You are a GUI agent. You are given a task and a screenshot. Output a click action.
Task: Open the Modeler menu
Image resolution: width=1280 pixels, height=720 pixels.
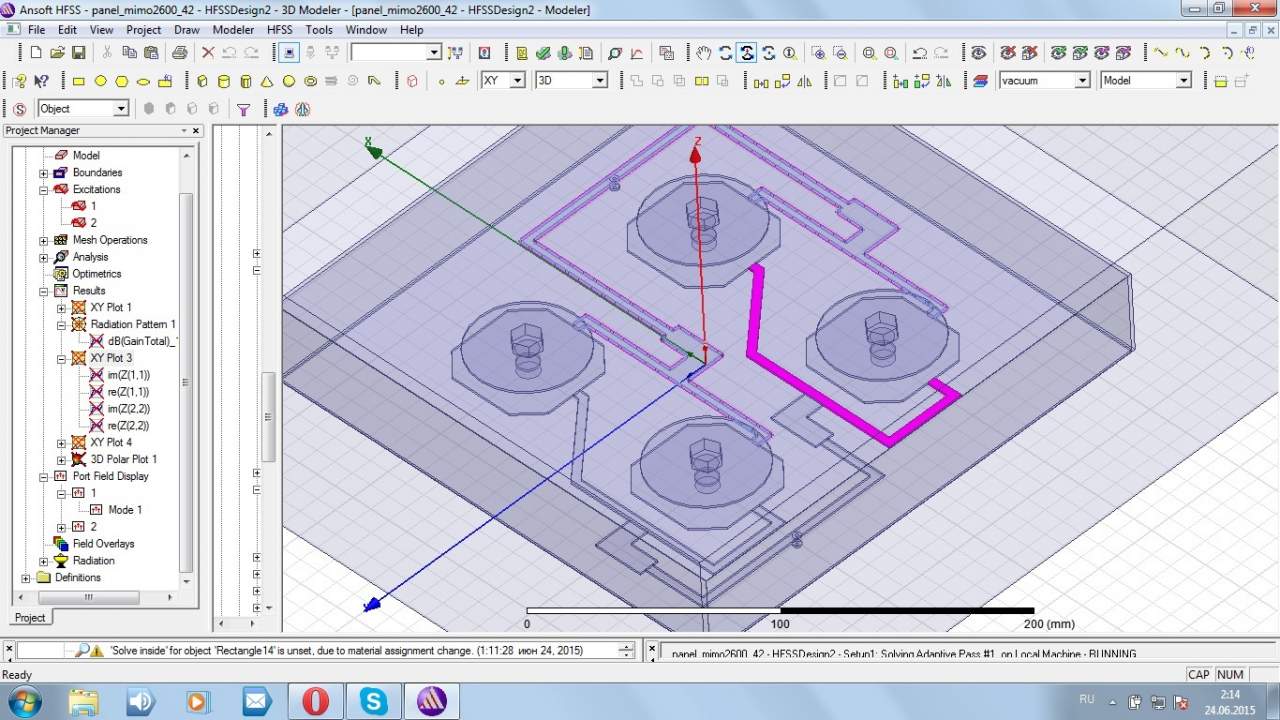(233, 30)
